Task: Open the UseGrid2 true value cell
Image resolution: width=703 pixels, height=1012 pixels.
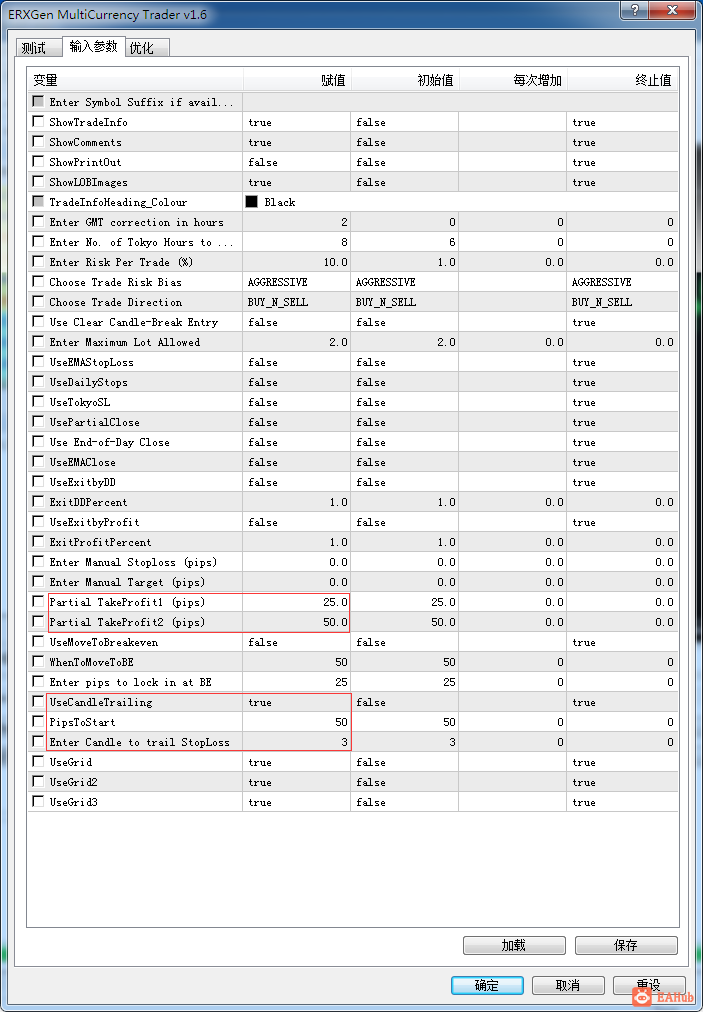Action: point(297,782)
